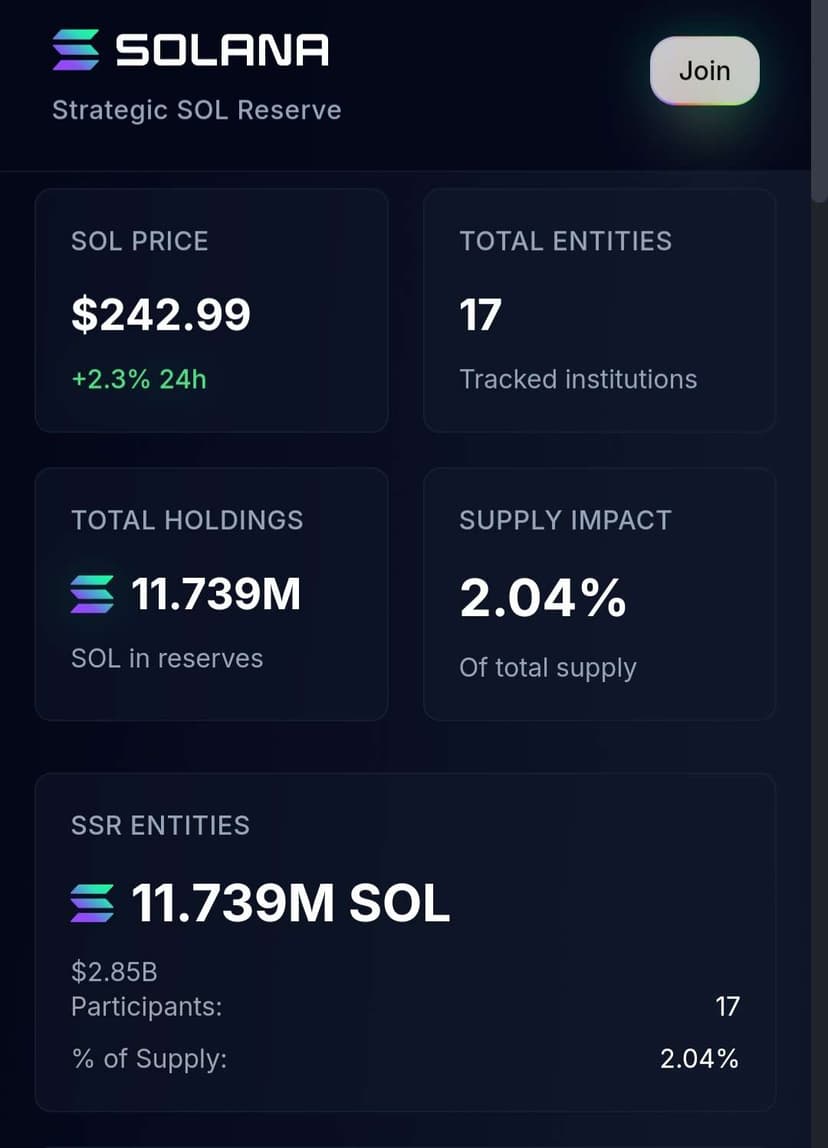Click the SSR ENTITIES section heading
This screenshot has height=1148, width=828.
160,825
